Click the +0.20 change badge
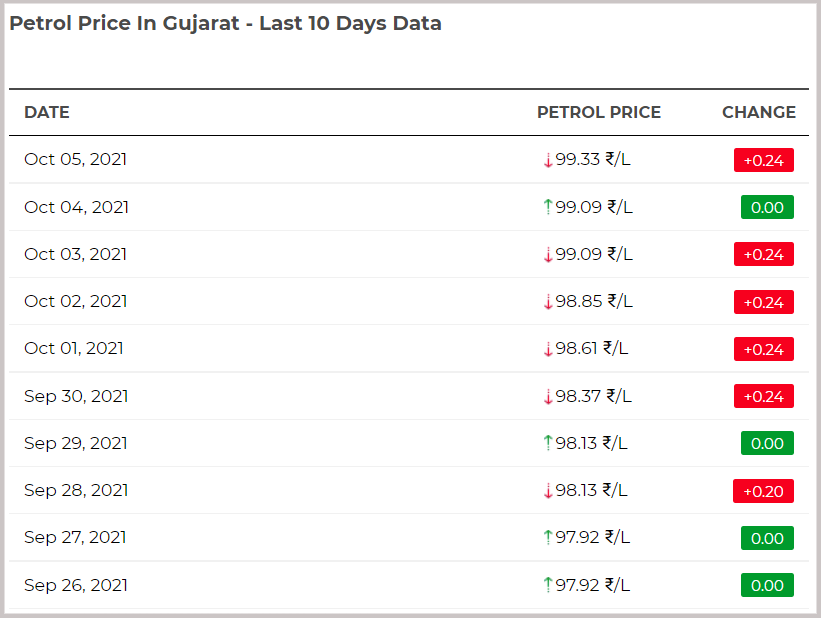 [x=763, y=491]
